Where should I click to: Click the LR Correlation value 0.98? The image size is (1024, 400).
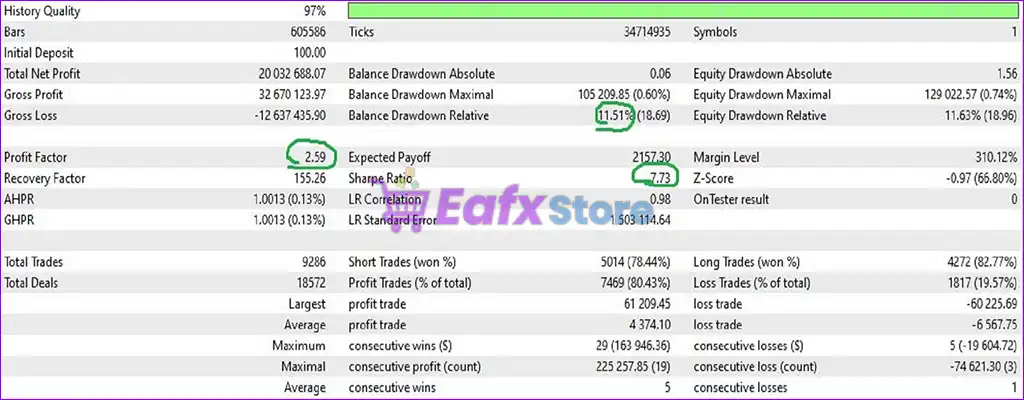pos(660,199)
